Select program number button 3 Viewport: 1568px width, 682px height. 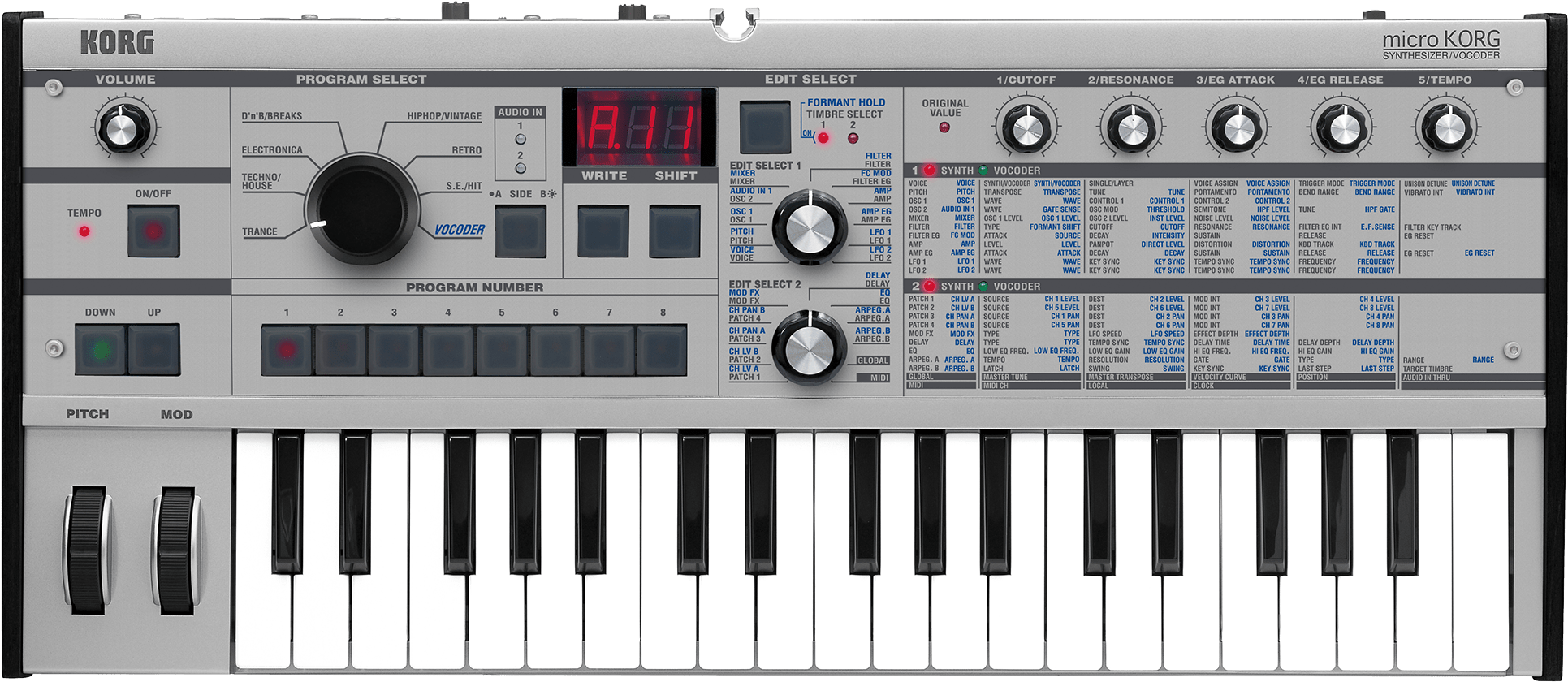394,350
